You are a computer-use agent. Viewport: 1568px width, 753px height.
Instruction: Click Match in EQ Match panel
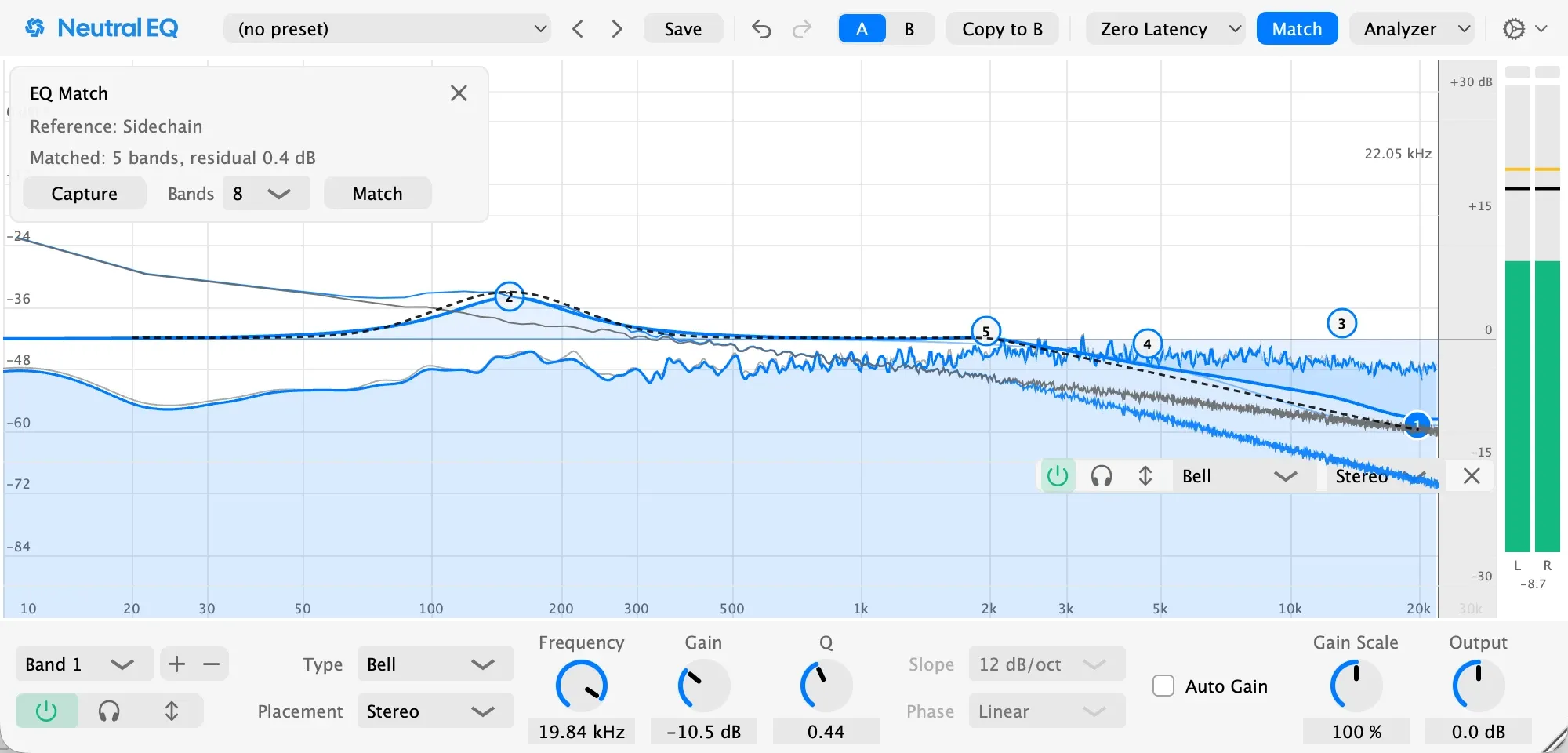(x=377, y=194)
